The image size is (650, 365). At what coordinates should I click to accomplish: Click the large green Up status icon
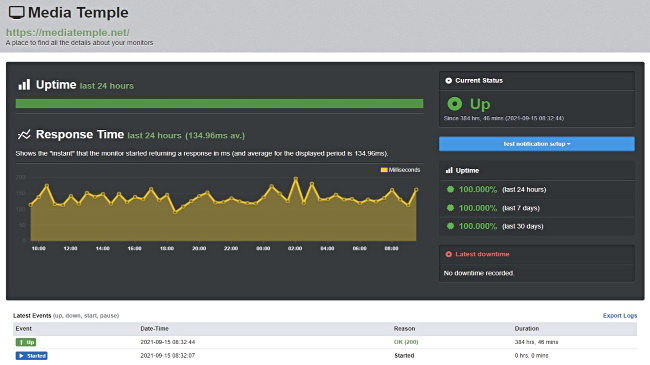coord(455,104)
